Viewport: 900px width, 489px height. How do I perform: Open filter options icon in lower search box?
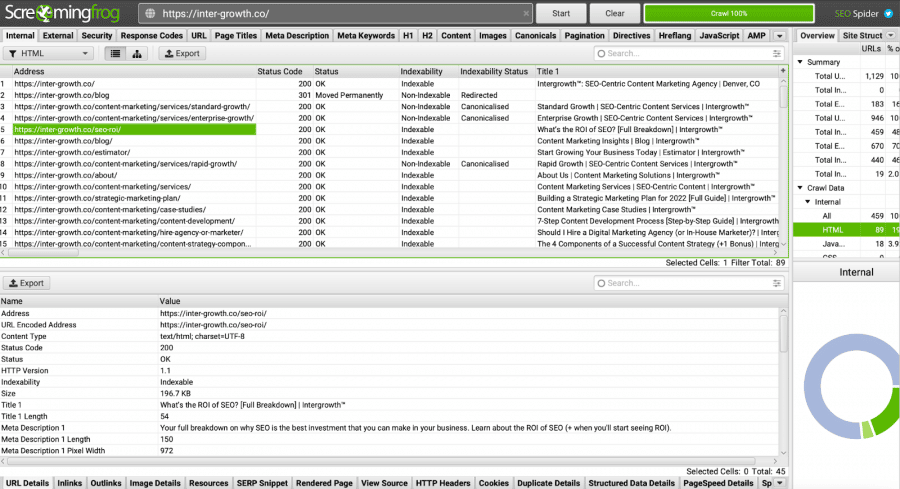[x=777, y=283]
